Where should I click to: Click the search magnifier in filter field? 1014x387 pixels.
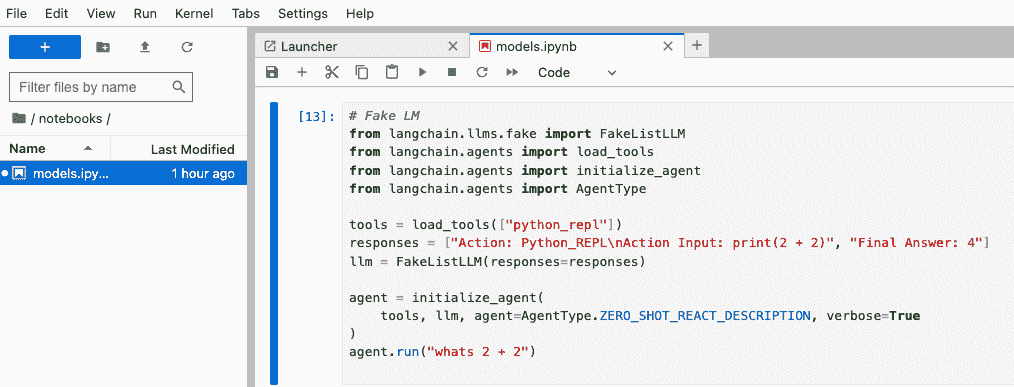point(178,87)
